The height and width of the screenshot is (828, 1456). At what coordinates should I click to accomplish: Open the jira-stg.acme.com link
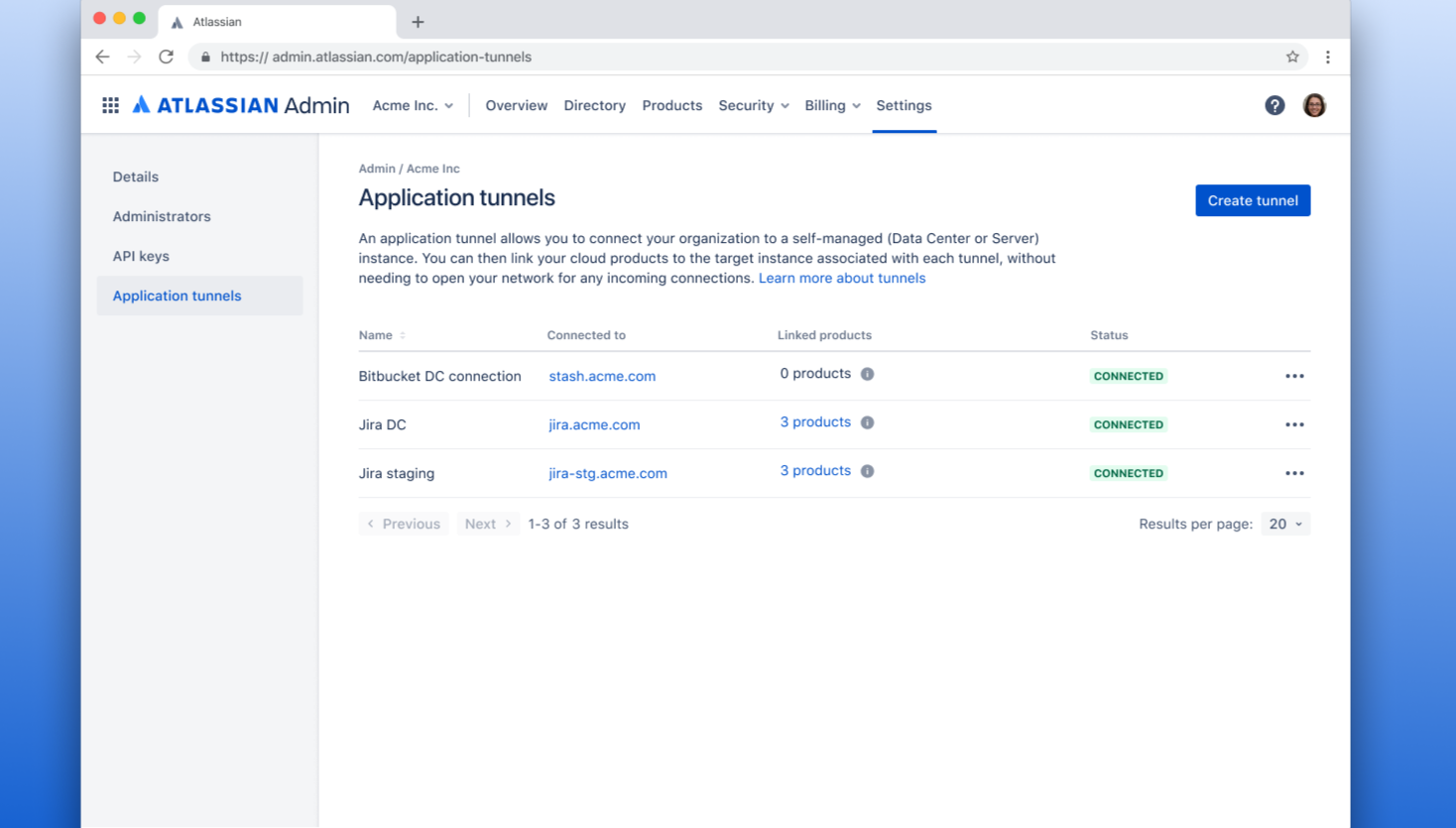(607, 473)
